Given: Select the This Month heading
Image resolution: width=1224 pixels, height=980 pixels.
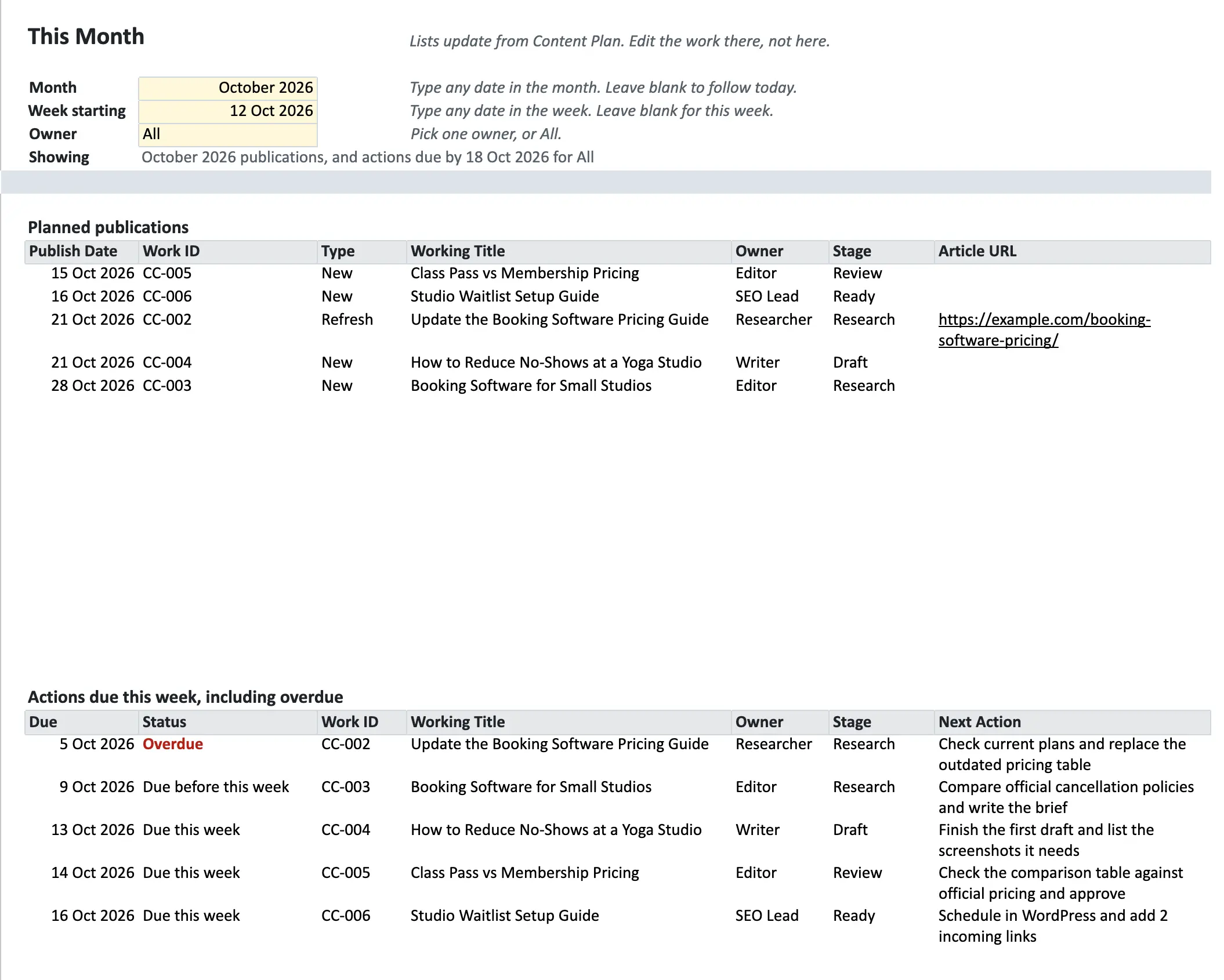Looking at the screenshot, I should coord(86,37).
